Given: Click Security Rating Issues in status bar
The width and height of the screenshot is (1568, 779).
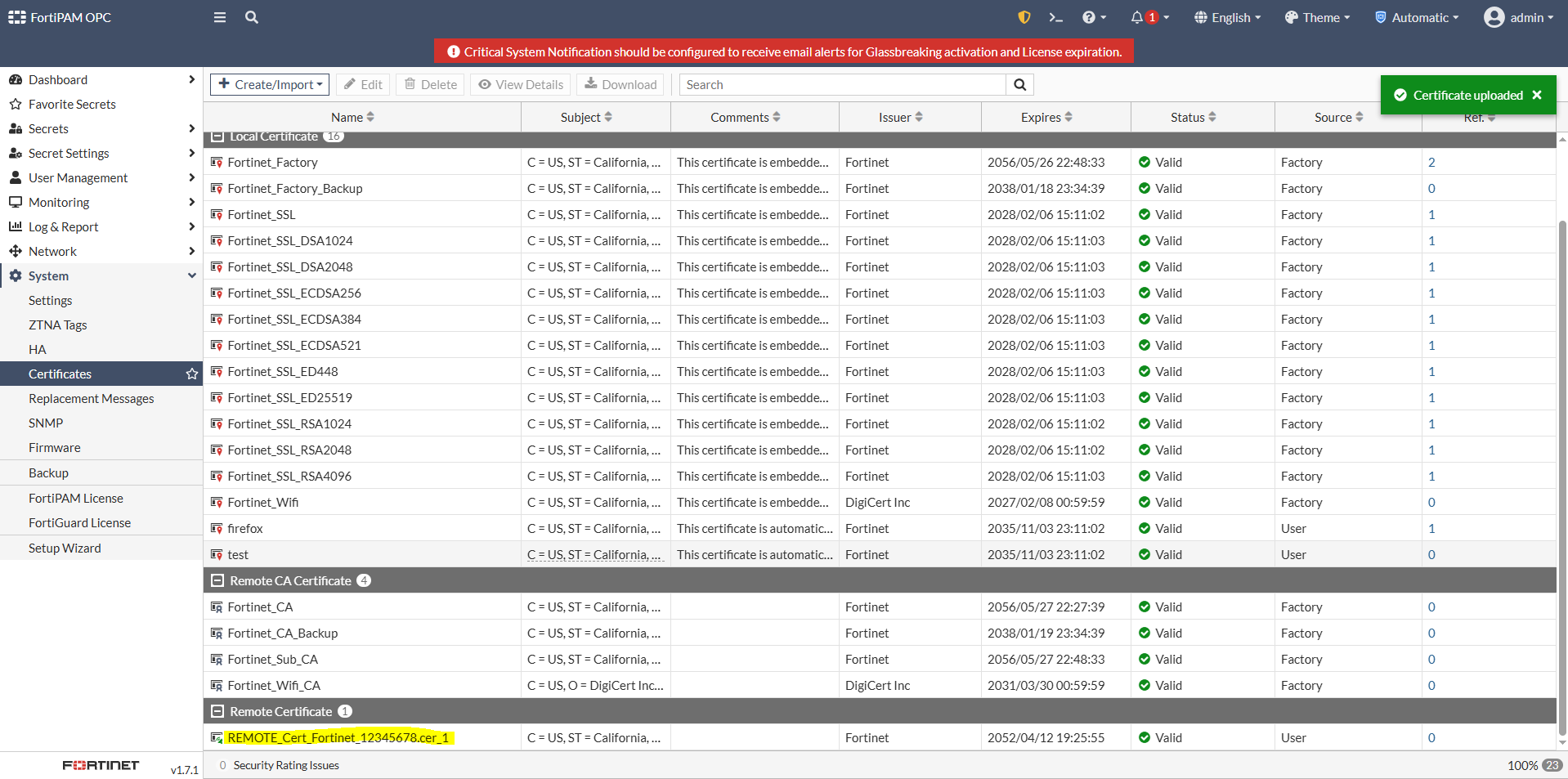Looking at the screenshot, I should [x=286, y=765].
